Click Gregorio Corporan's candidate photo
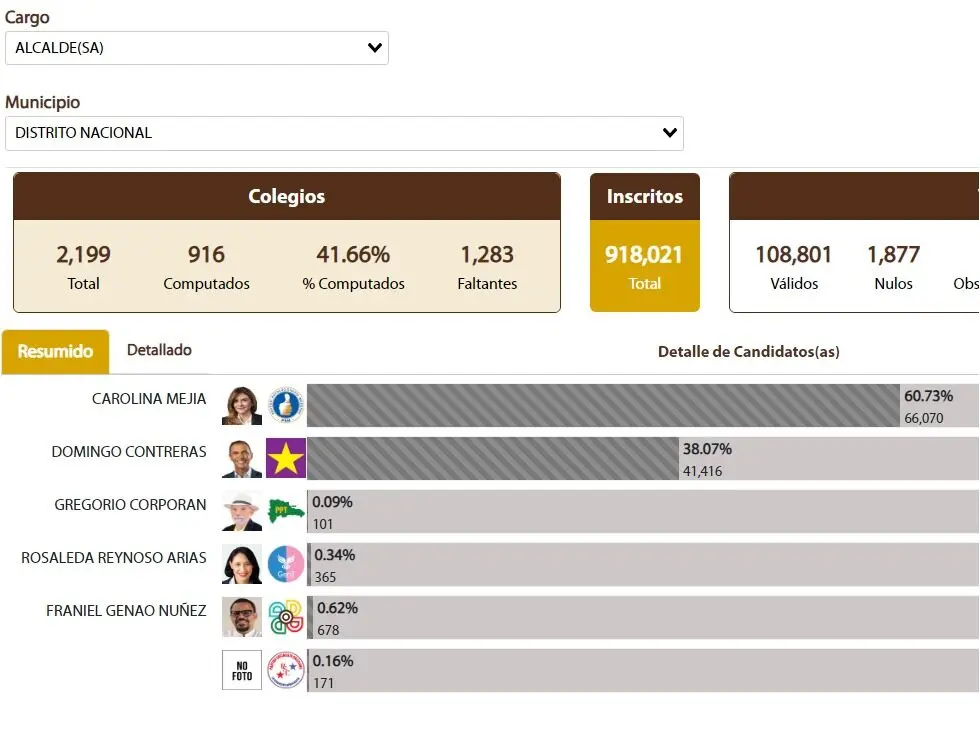Screen dimensions: 980x744 click(x=241, y=511)
